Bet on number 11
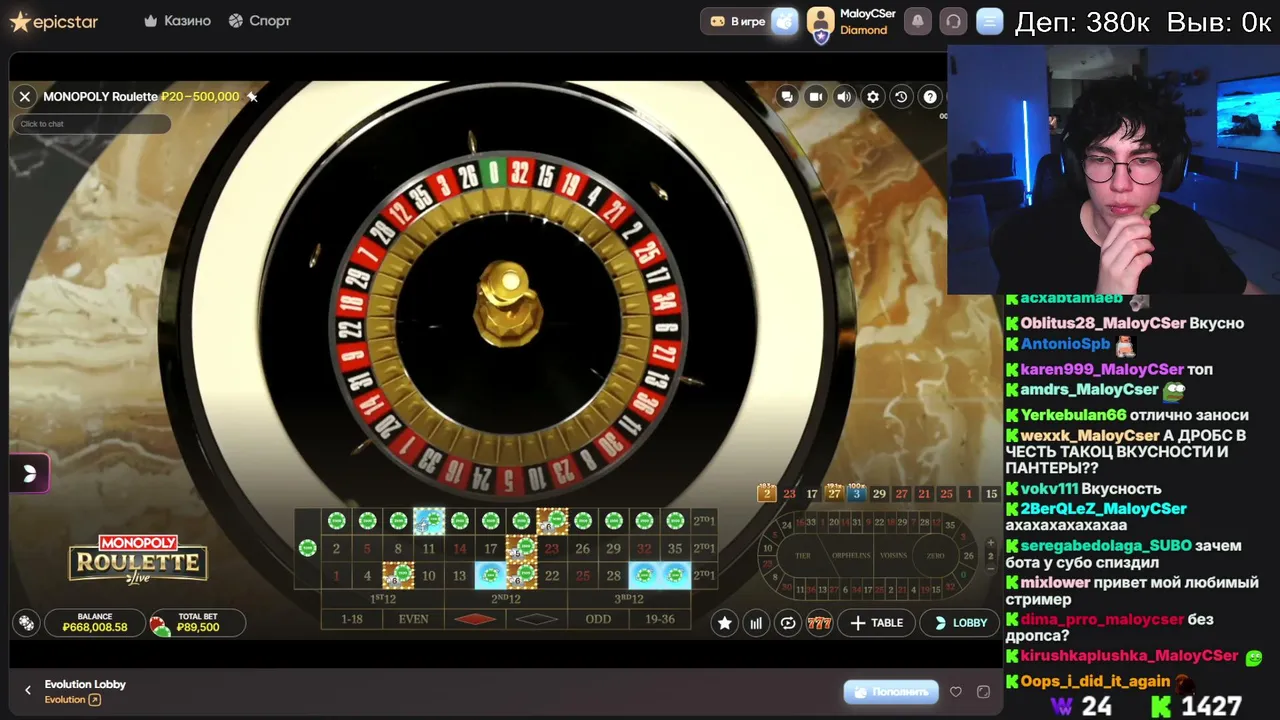This screenshot has width=1280, height=720. [429, 548]
